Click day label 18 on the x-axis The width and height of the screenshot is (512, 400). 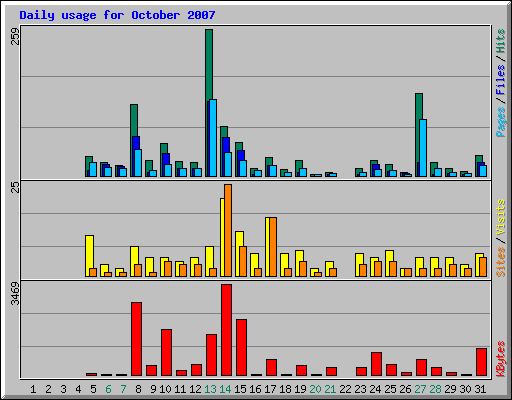pos(285,389)
